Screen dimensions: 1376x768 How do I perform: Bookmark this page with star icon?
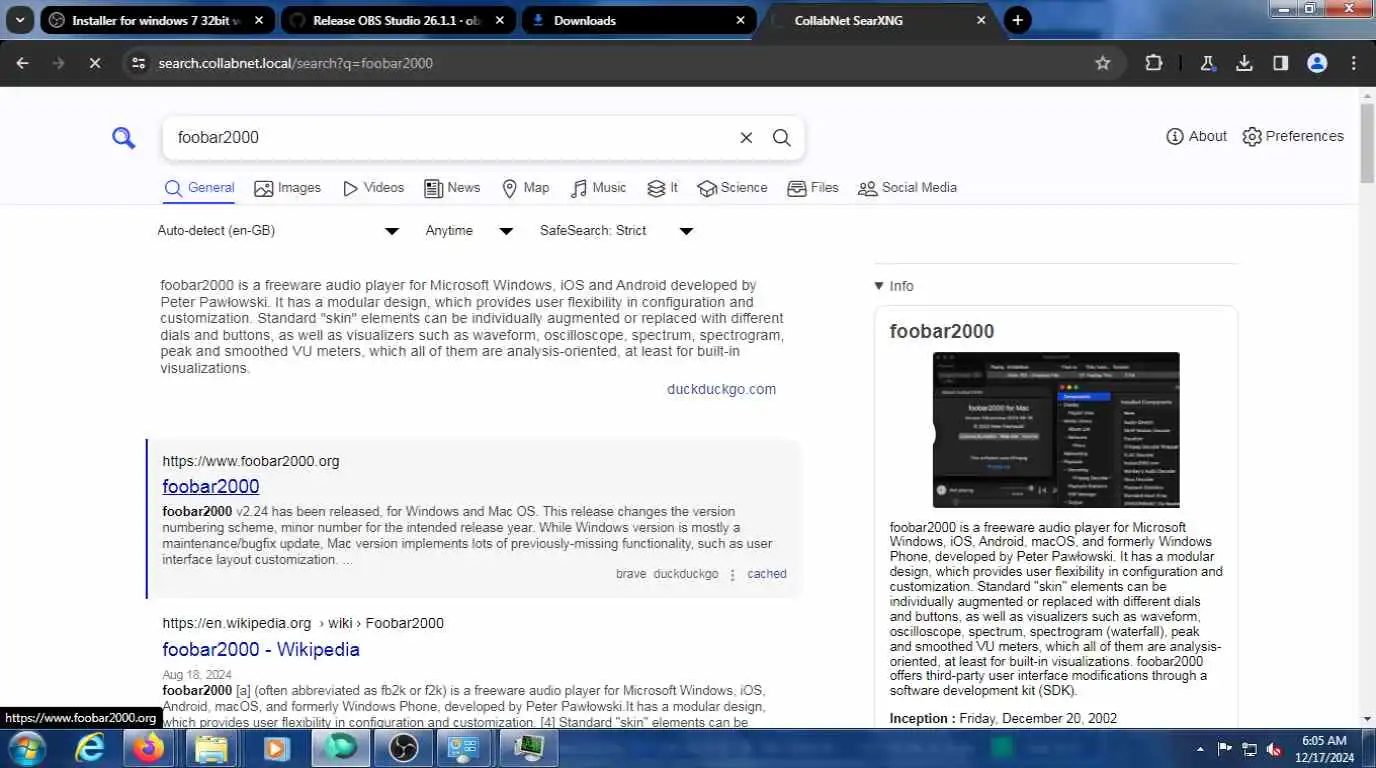(x=1103, y=63)
